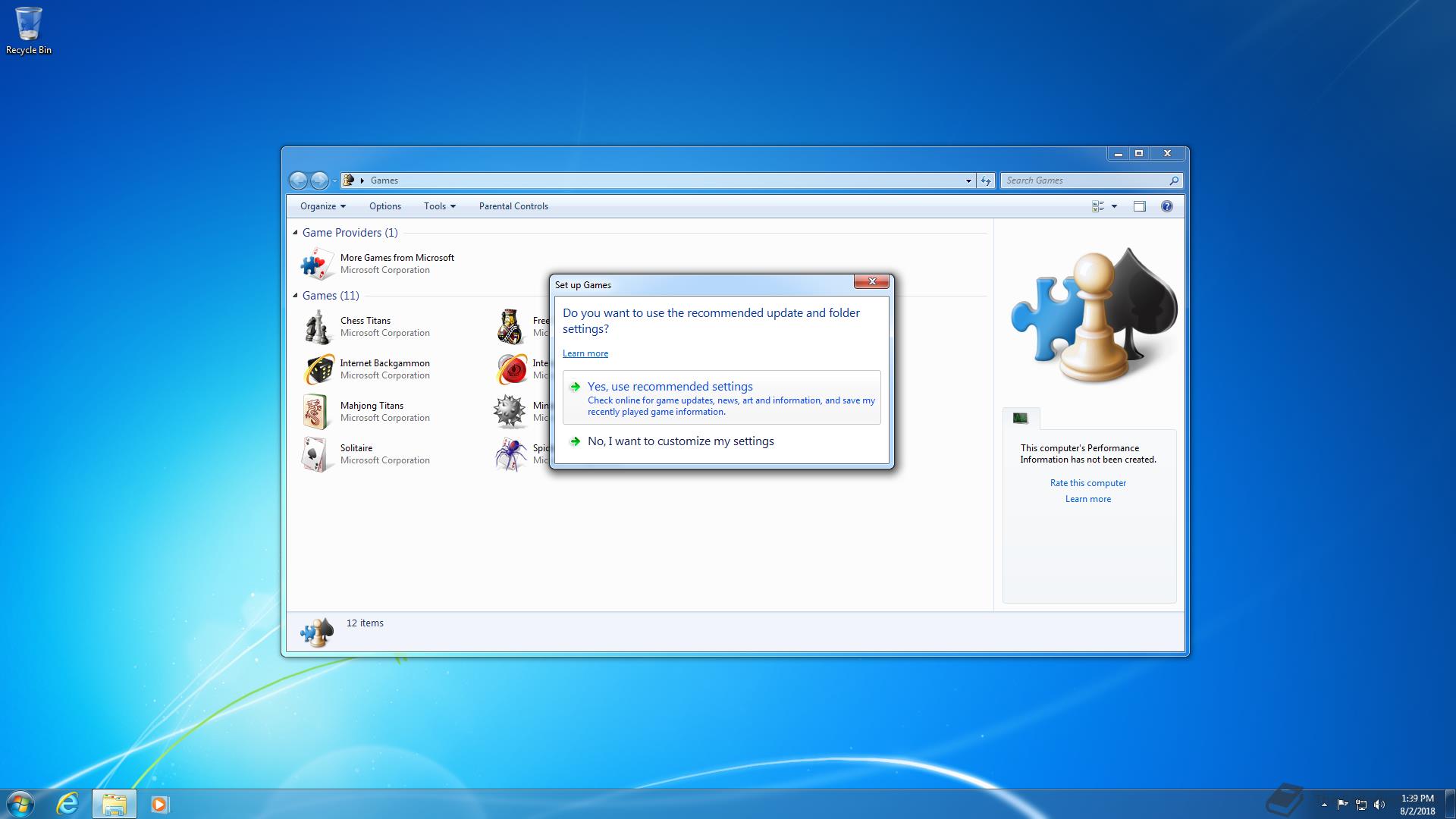Open More Games from Microsoft puzzle icon
This screenshot has width=1456, height=819.
[x=317, y=264]
